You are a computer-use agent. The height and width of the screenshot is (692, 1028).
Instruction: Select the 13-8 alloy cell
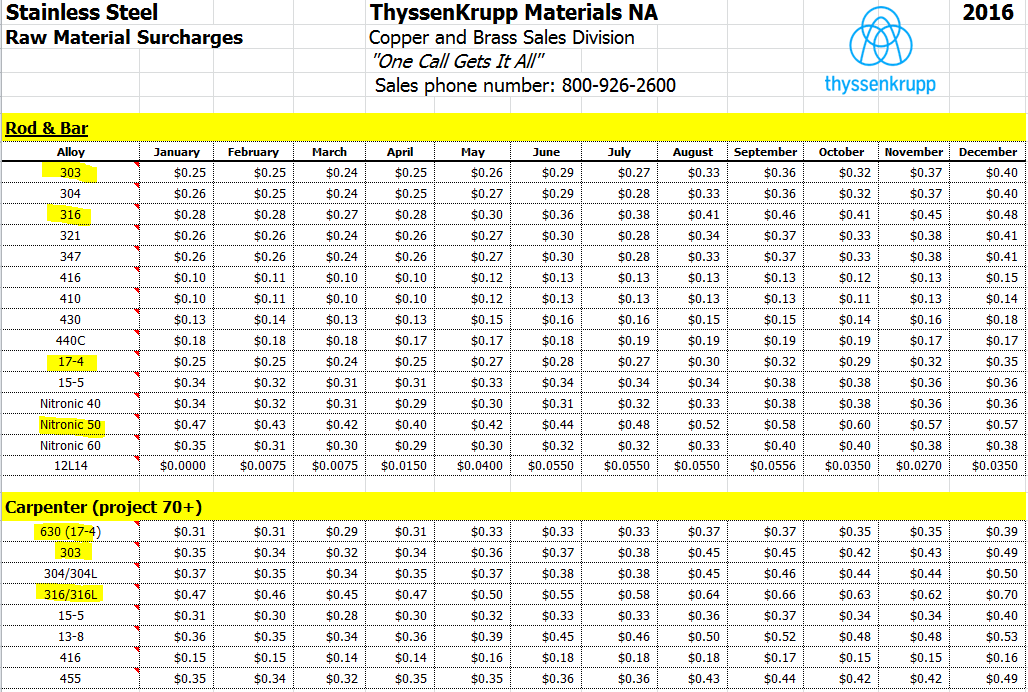click(70, 636)
